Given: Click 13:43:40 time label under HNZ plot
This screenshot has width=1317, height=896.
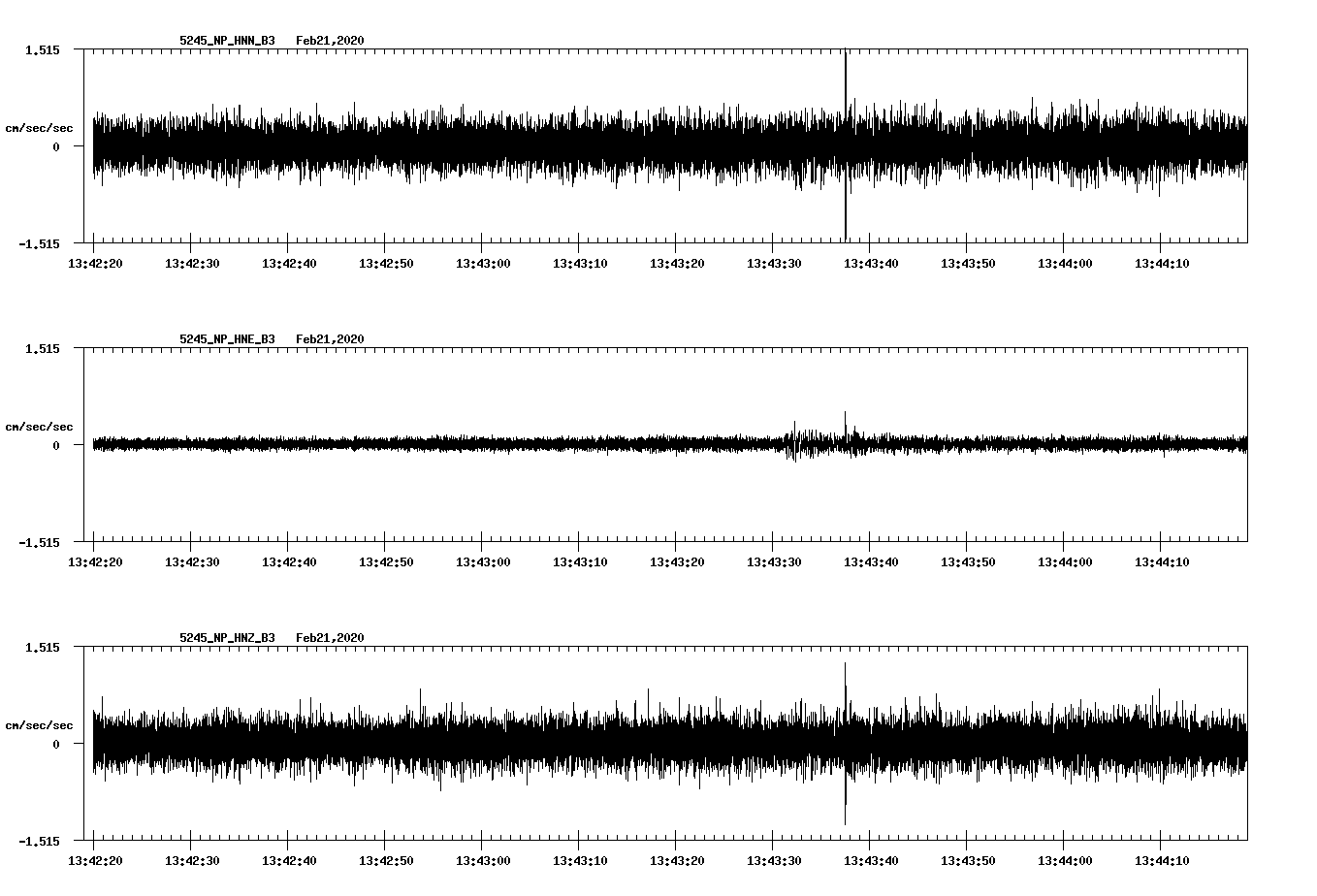Looking at the screenshot, I should click(871, 861).
